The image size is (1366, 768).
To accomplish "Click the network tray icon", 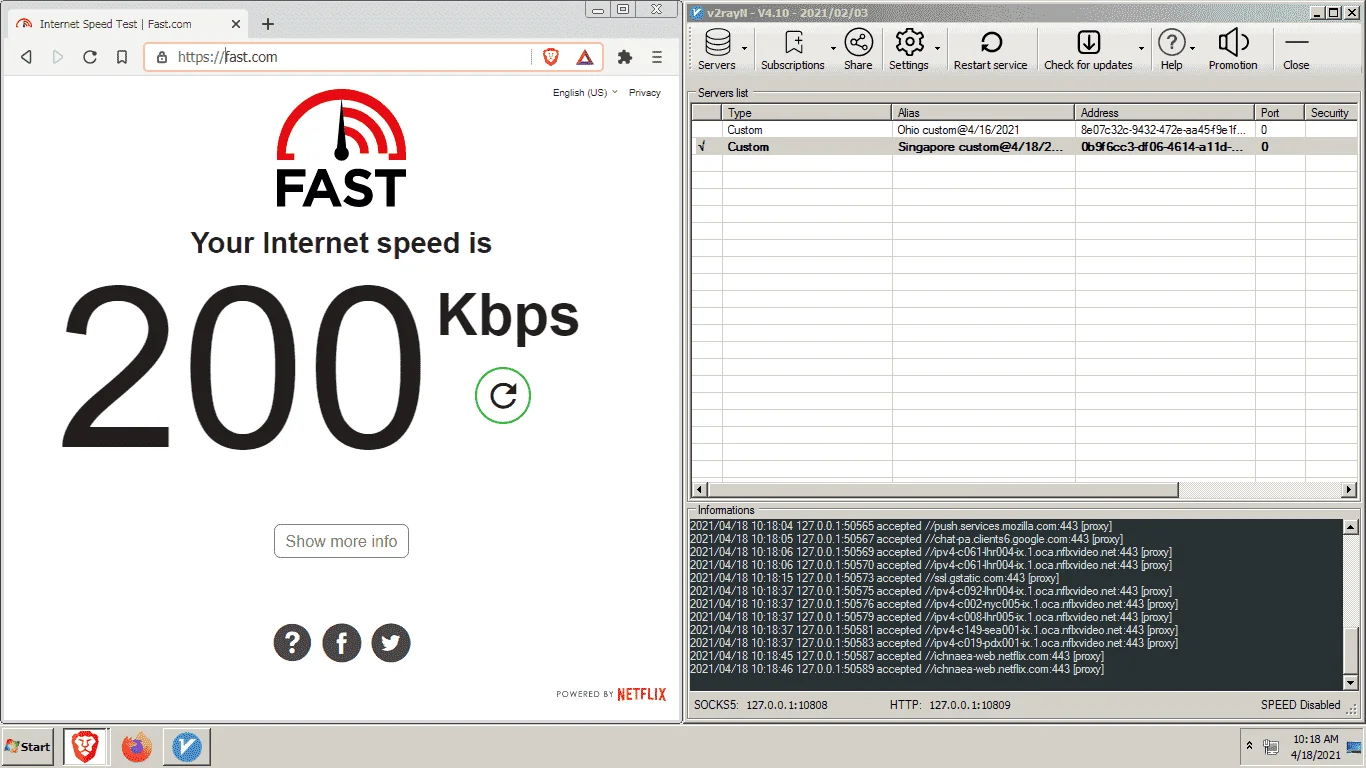I will pyautogui.click(x=1272, y=747).
